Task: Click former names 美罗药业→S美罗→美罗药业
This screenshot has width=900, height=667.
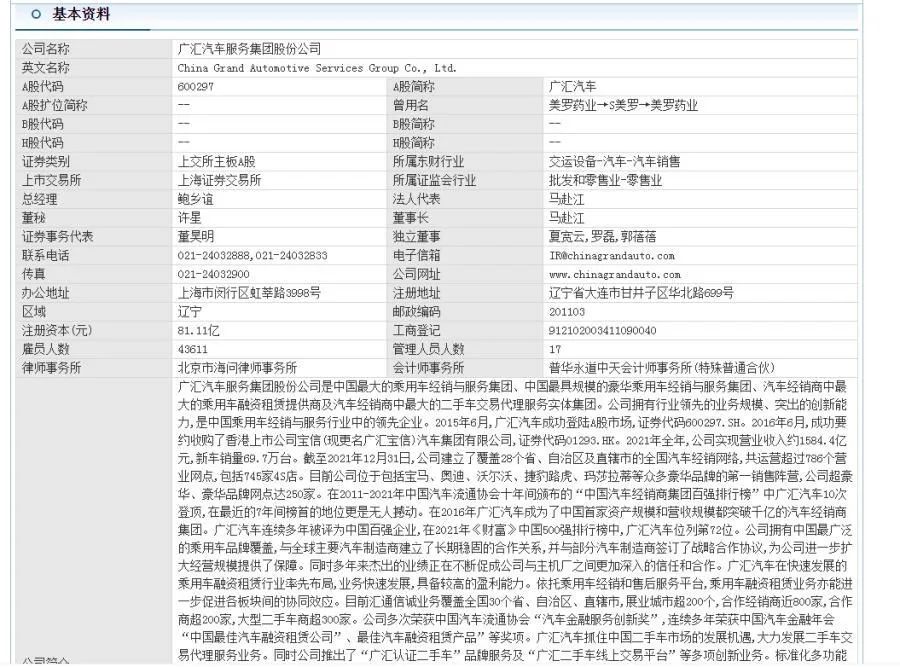Action: pyautogui.click(x=623, y=105)
